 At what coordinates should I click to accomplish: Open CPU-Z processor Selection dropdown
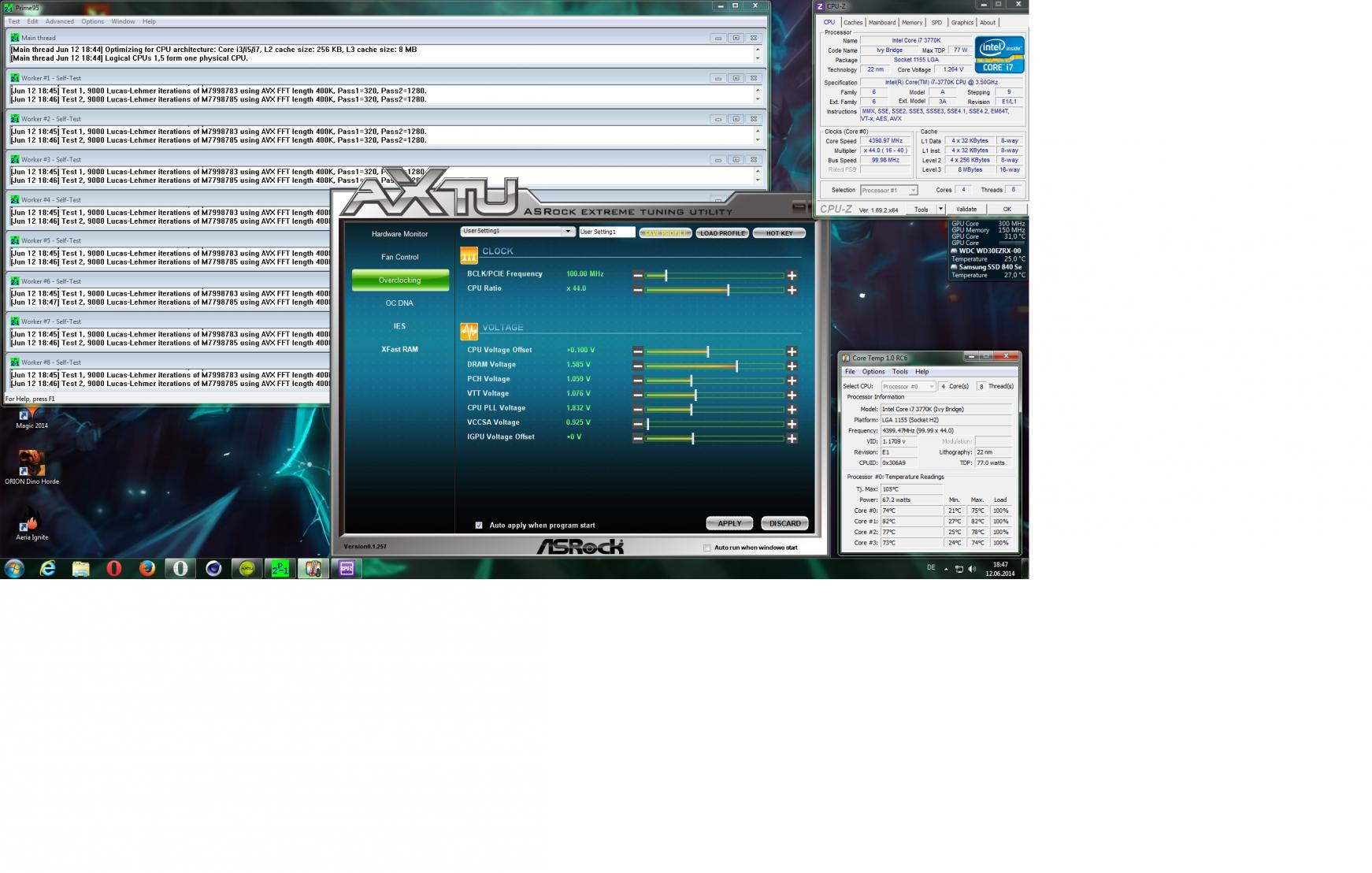click(888, 190)
